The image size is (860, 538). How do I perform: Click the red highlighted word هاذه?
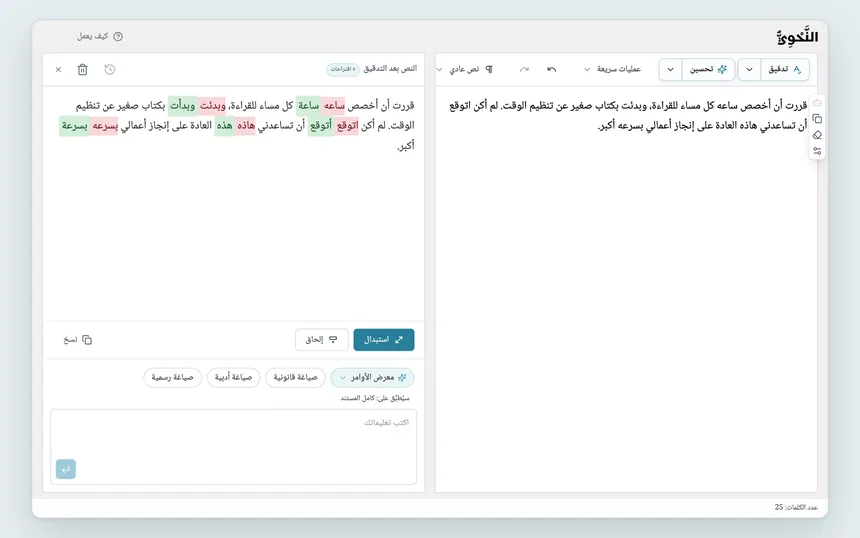(x=246, y=126)
